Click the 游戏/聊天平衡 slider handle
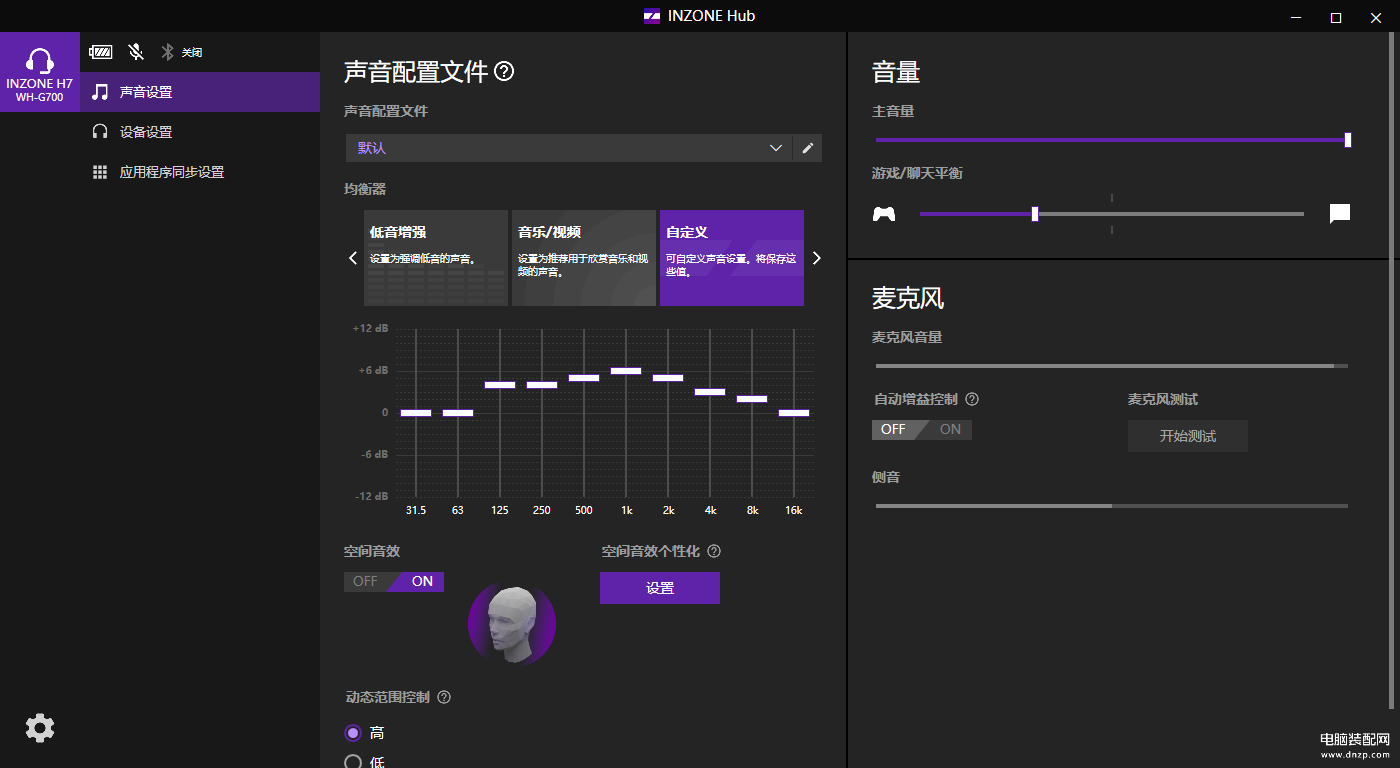The height and width of the screenshot is (768, 1400). (x=1035, y=214)
